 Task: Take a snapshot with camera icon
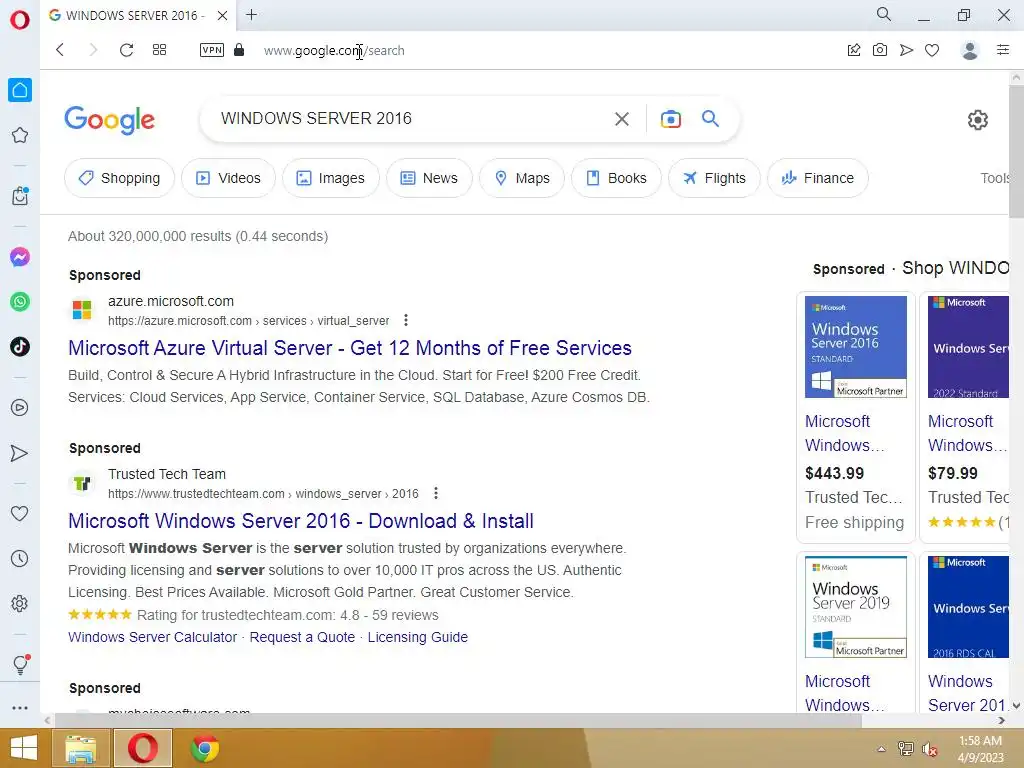point(880,50)
